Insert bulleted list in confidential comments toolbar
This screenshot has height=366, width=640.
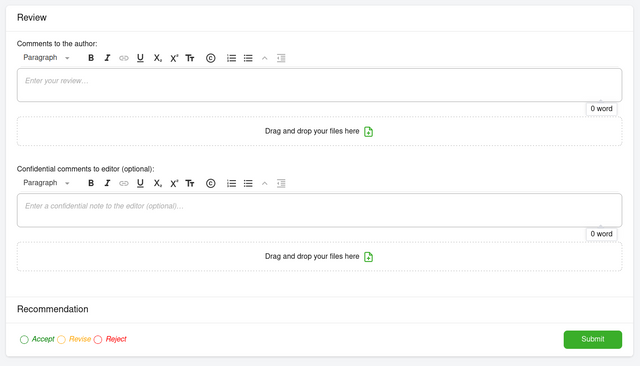(248, 184)
